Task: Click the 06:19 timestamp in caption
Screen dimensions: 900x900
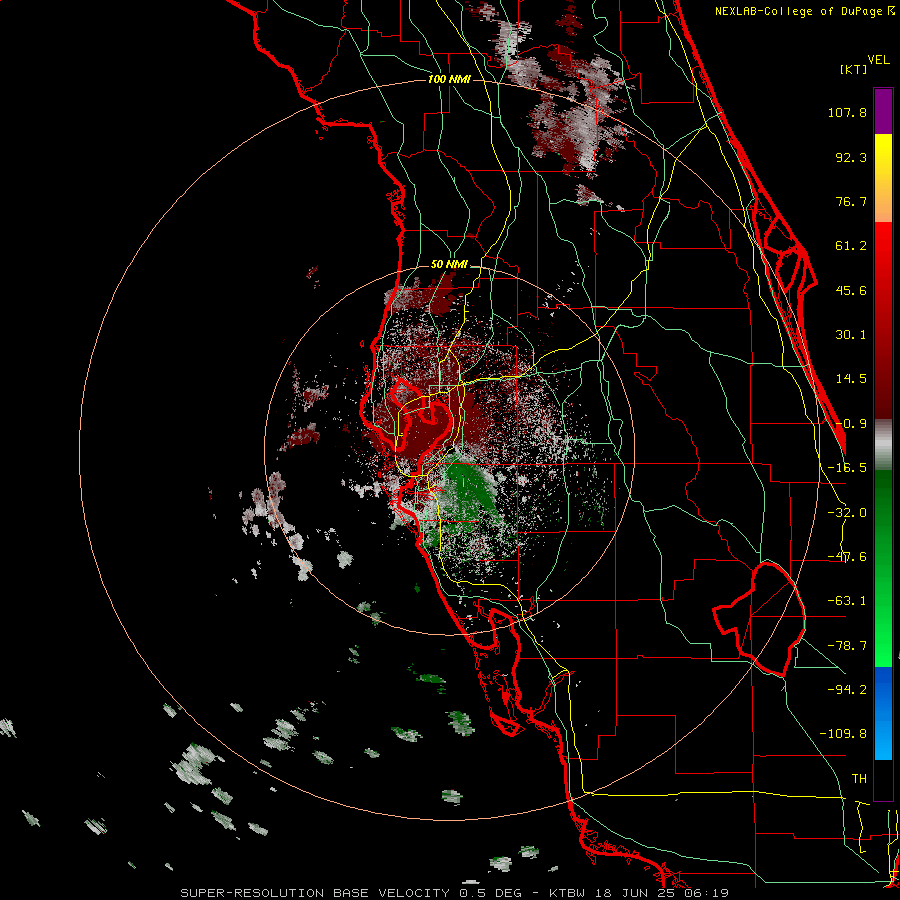Action: point(707,893)
